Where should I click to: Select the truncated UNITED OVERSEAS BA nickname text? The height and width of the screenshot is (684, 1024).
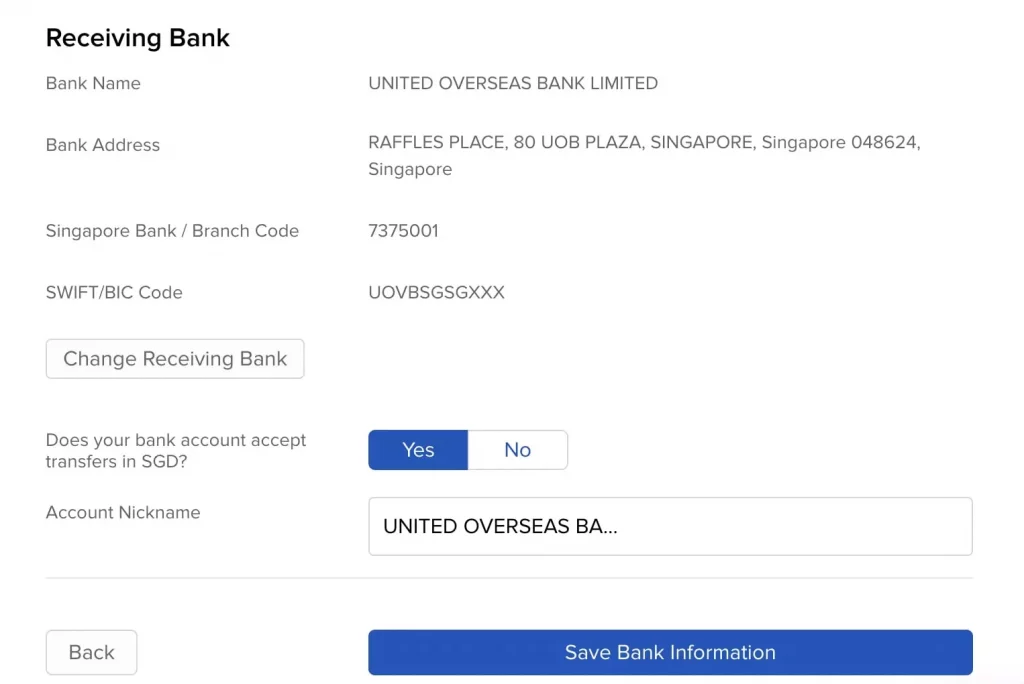[x=498, y=525]
